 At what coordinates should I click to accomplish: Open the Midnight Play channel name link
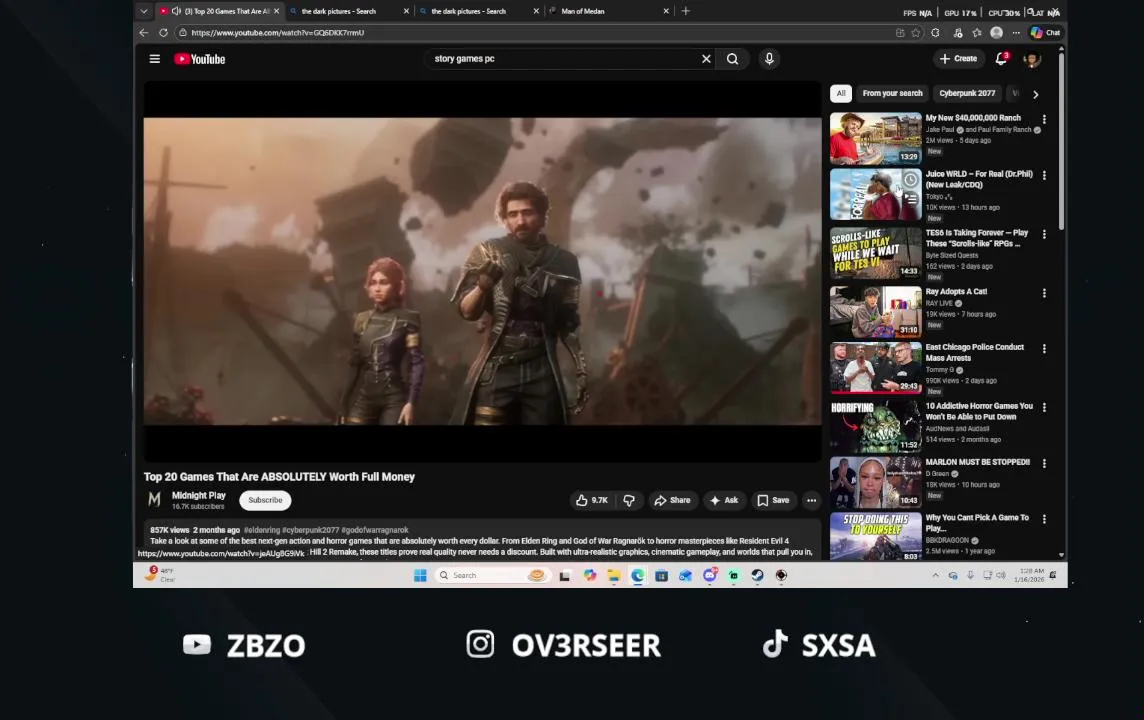click(x=198, y=495)
